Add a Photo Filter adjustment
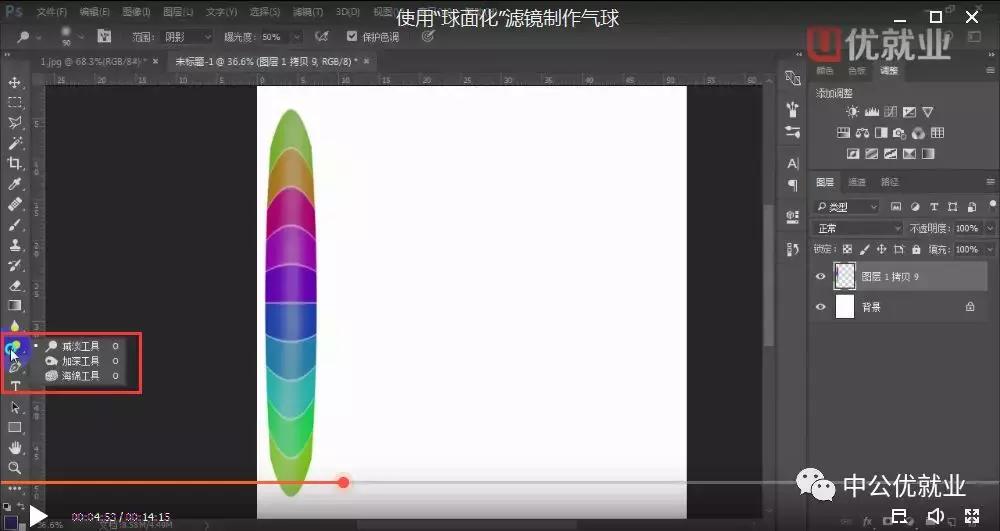The width and height of the screenshot is (1000, 531). point(899,133)
